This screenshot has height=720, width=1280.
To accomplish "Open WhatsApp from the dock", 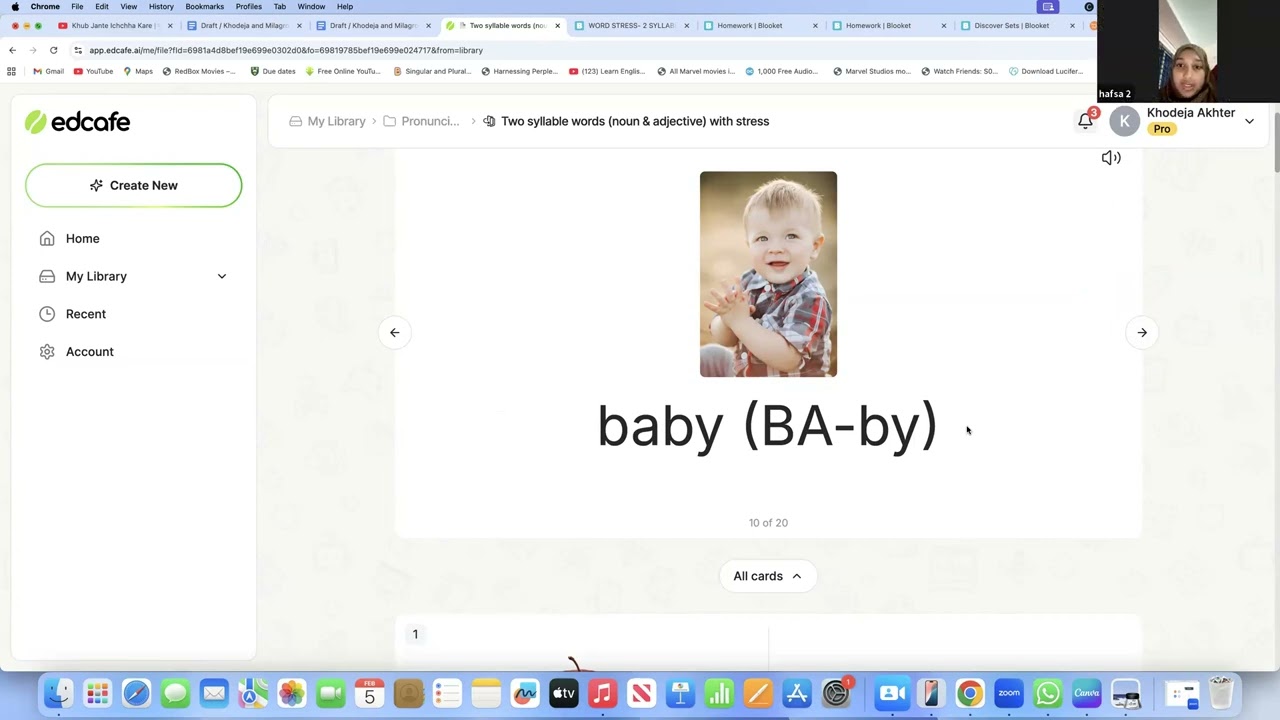I will 1048,693.
